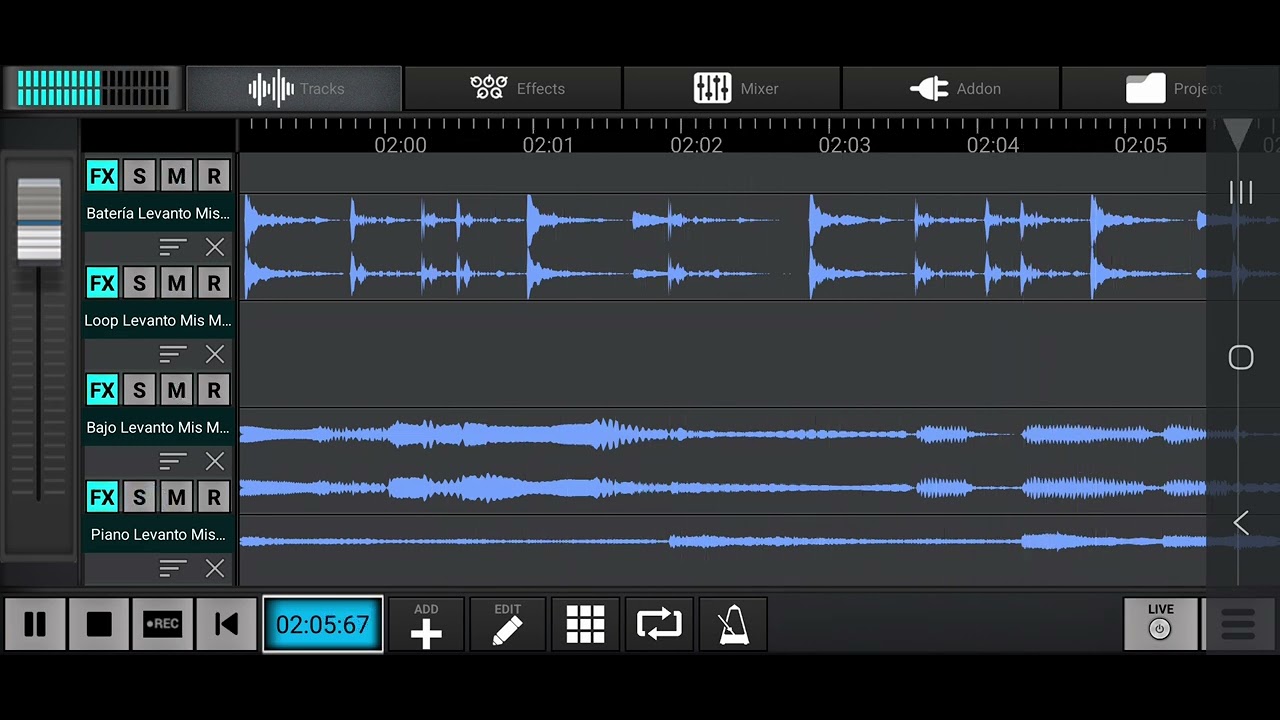Open the hamburger menu at bottom right

coord(1238,625)
